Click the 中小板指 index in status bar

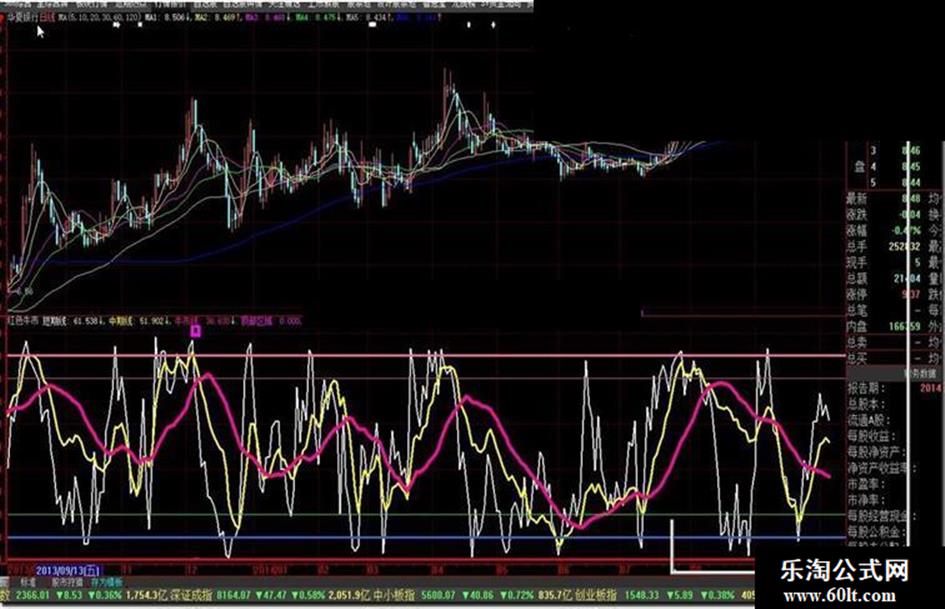click(395, 595)
